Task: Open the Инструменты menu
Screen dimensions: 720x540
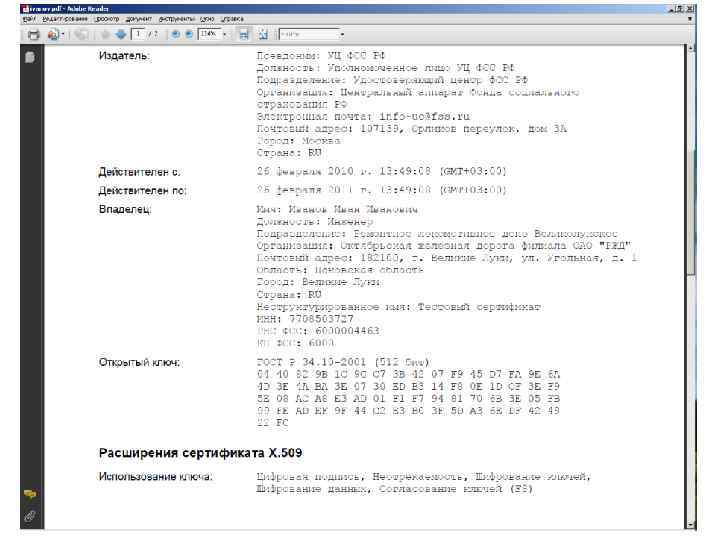Action: click(x=176, y=19)
